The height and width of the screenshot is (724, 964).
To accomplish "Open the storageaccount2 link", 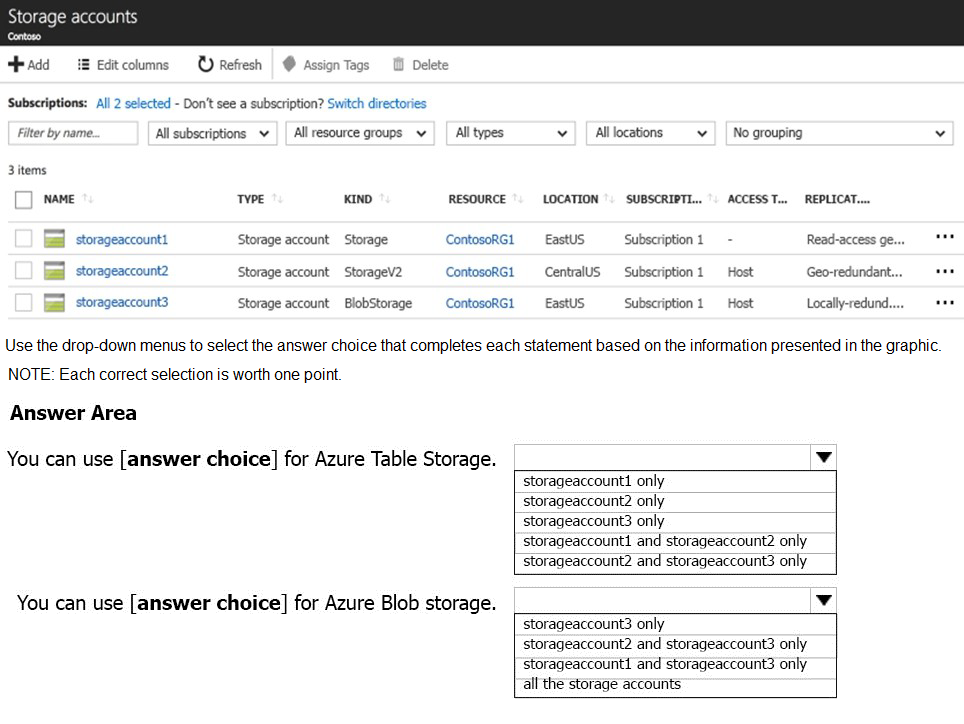I will (122, 271).
